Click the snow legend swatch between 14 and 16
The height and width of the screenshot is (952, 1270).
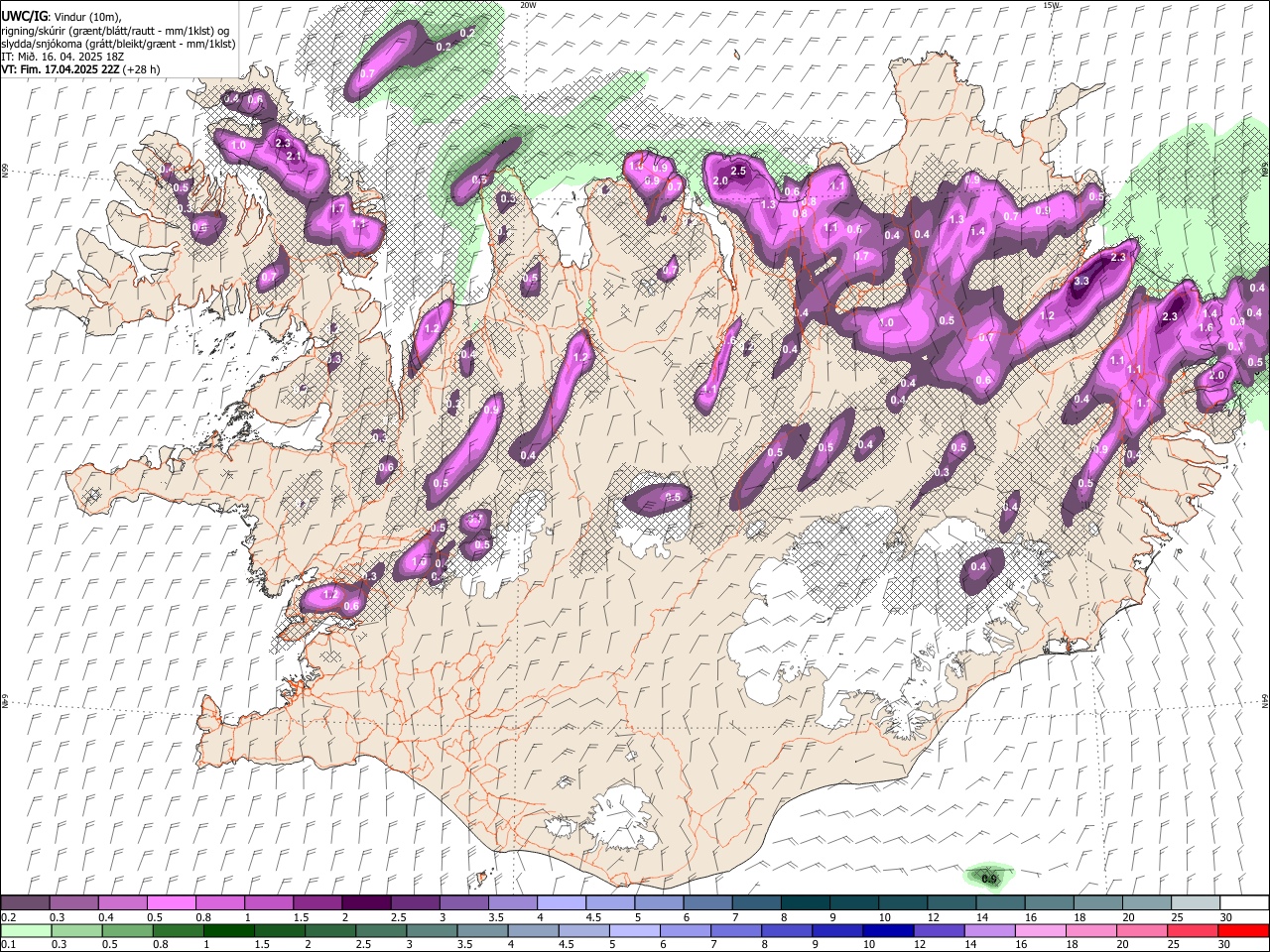999,903
